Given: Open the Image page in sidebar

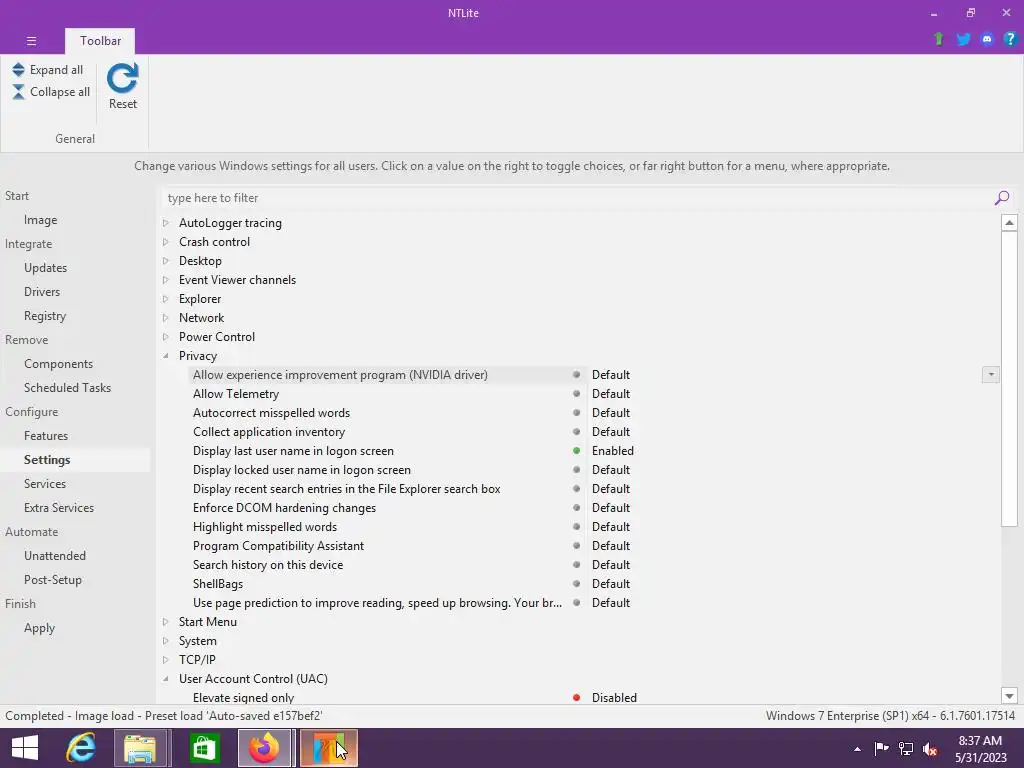Looking at the screenshot, I should pyautogui.click(x=40, y=220).
